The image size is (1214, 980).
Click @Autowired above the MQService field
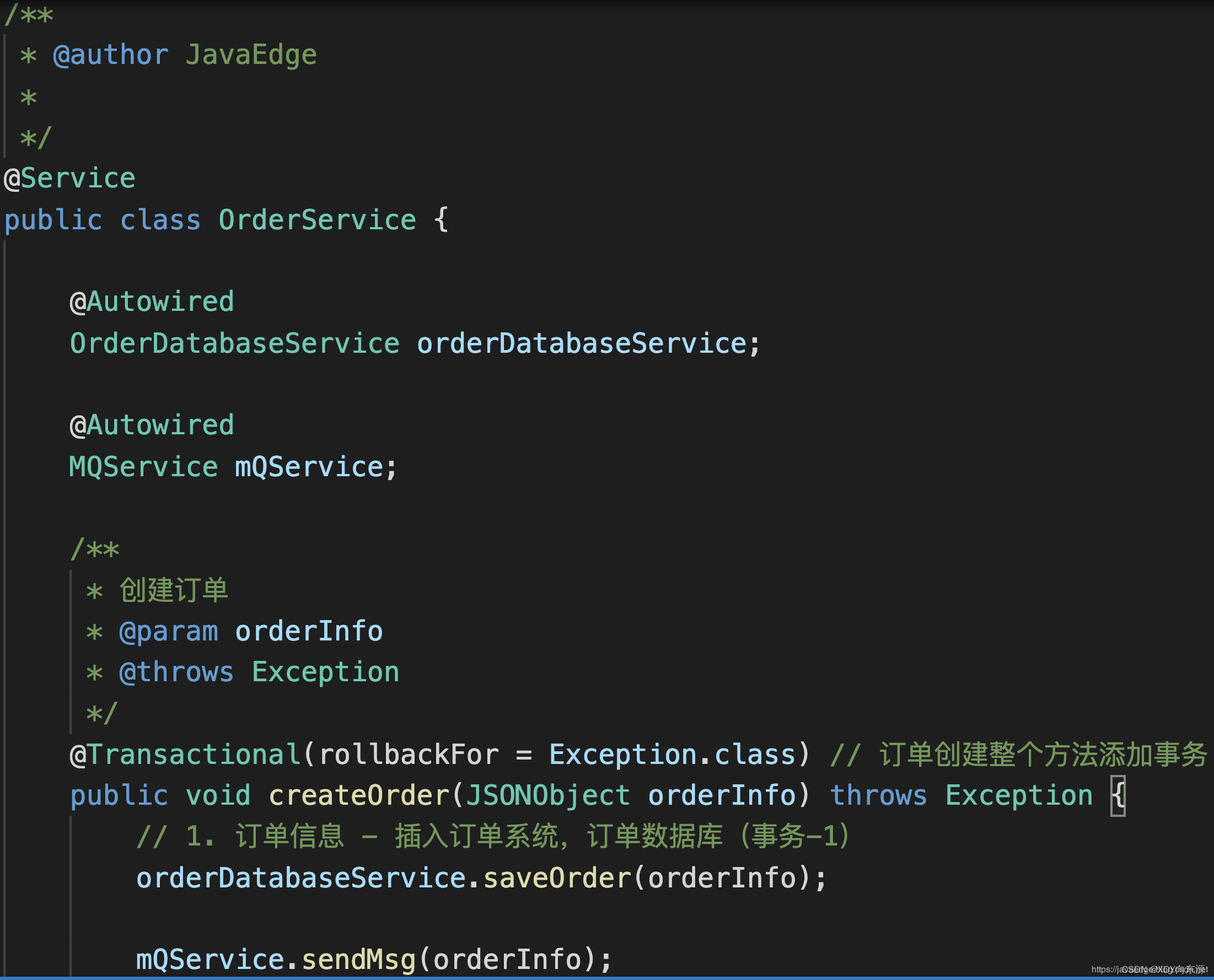pos(151,425)
